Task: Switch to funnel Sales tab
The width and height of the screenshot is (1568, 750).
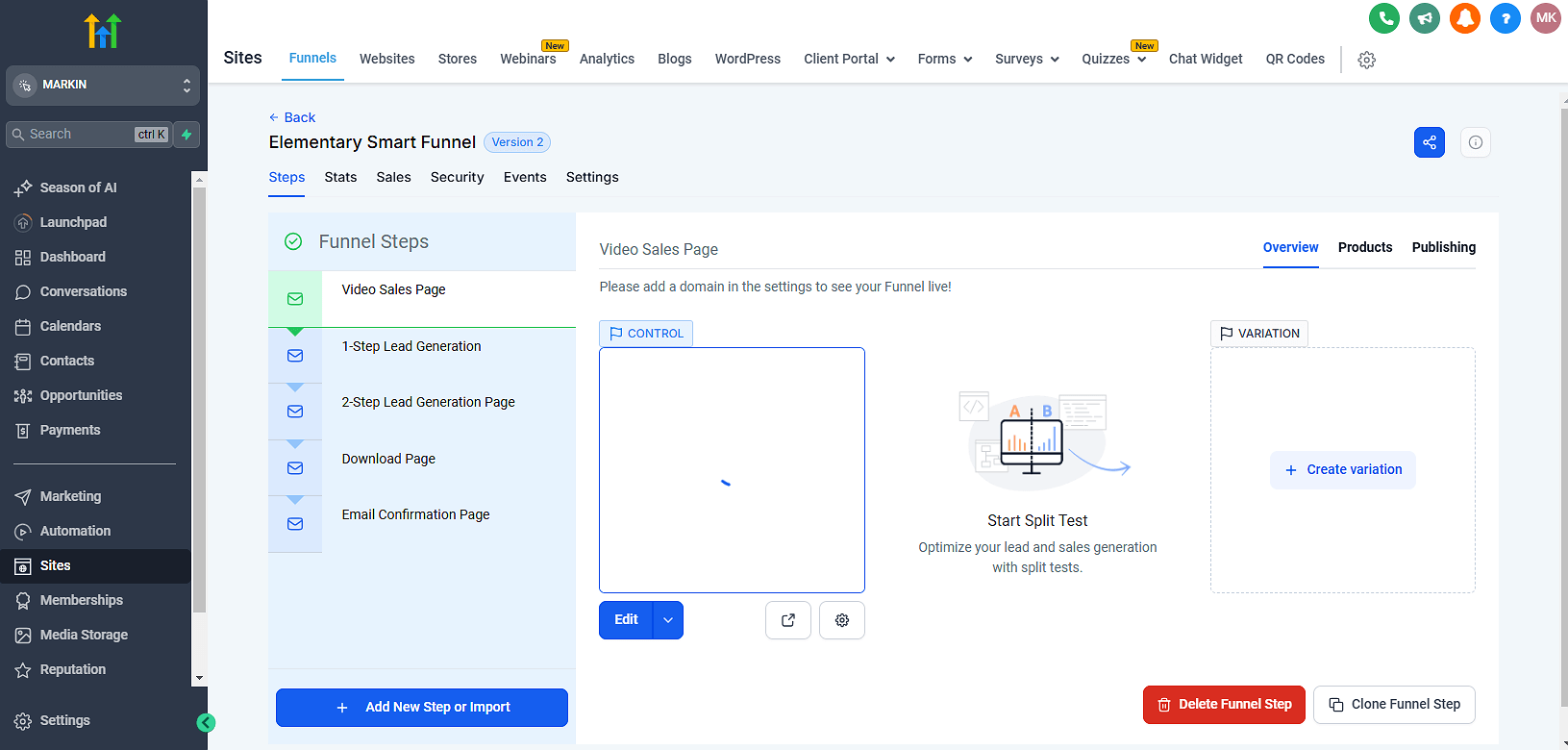Action: click(x=393, y=177)
